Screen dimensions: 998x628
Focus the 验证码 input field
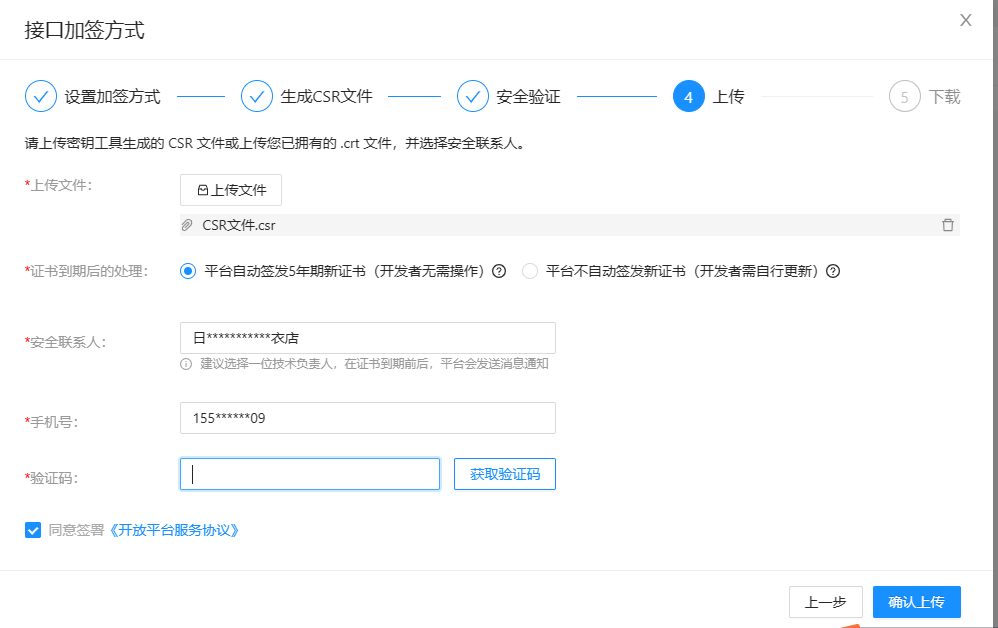[310, 474]
